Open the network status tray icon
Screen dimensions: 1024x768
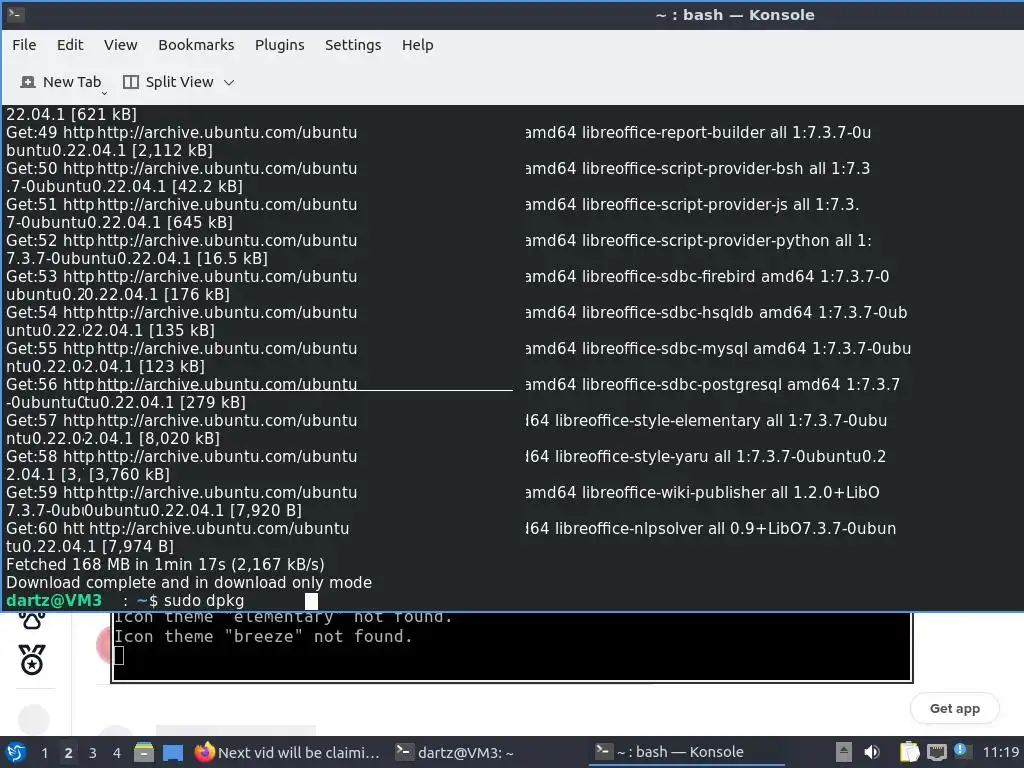[936, 752]
